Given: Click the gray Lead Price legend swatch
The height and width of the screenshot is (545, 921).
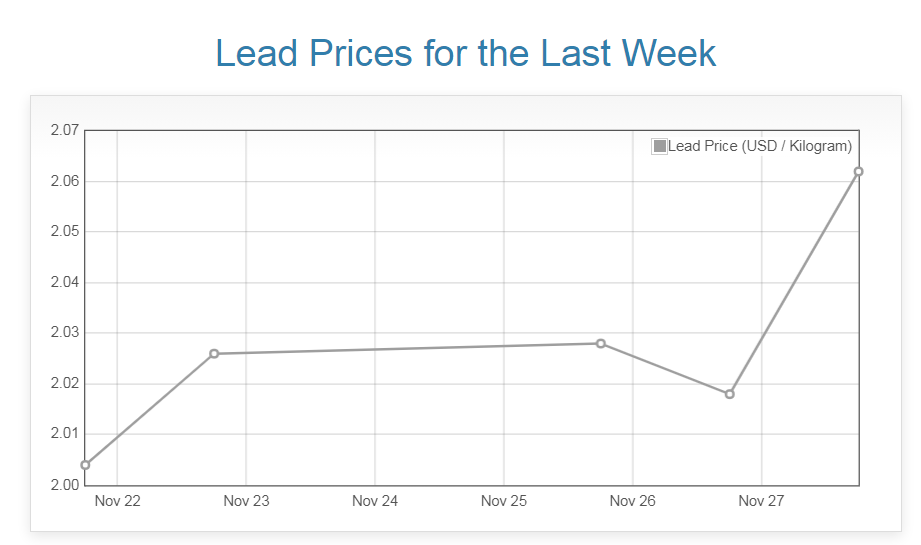Looking at the screenshot, I should point(659,146).
